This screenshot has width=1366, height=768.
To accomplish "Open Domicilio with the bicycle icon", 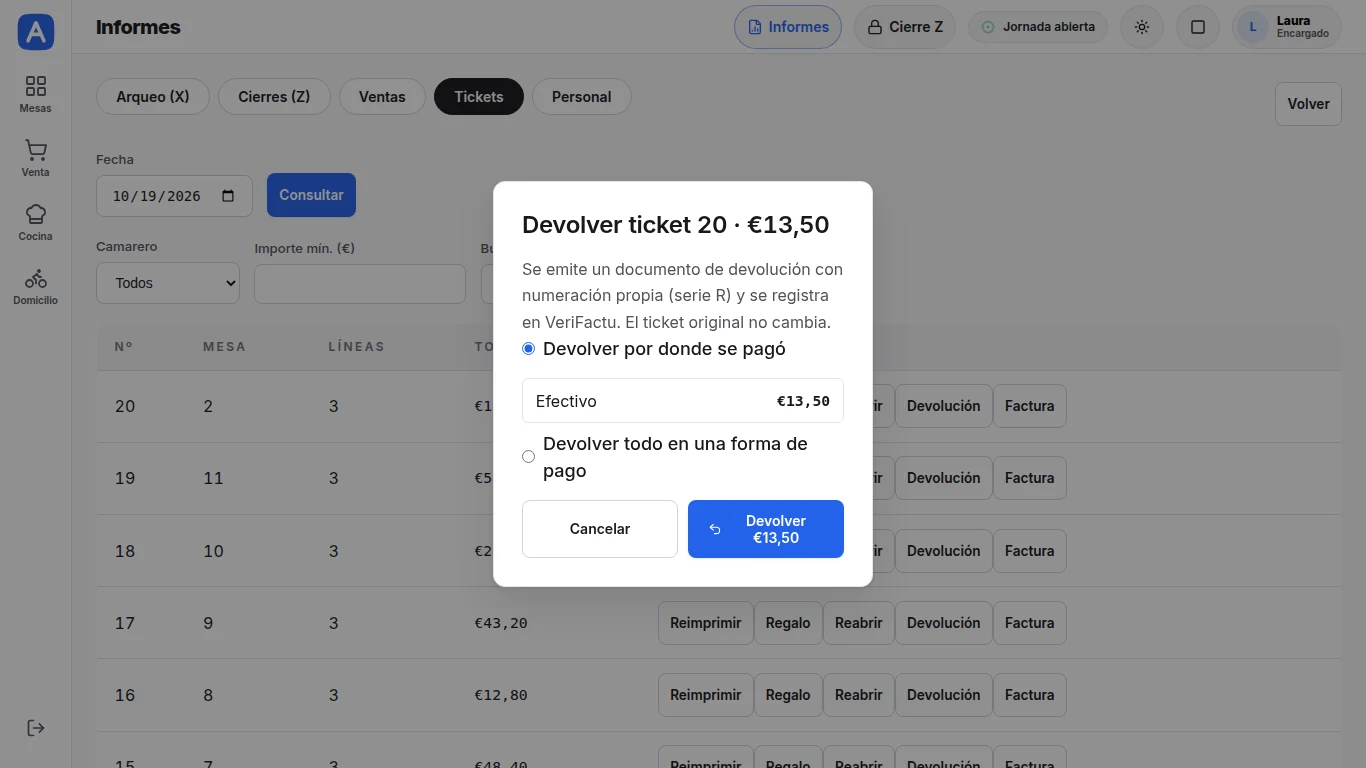I will click(36, 278).
